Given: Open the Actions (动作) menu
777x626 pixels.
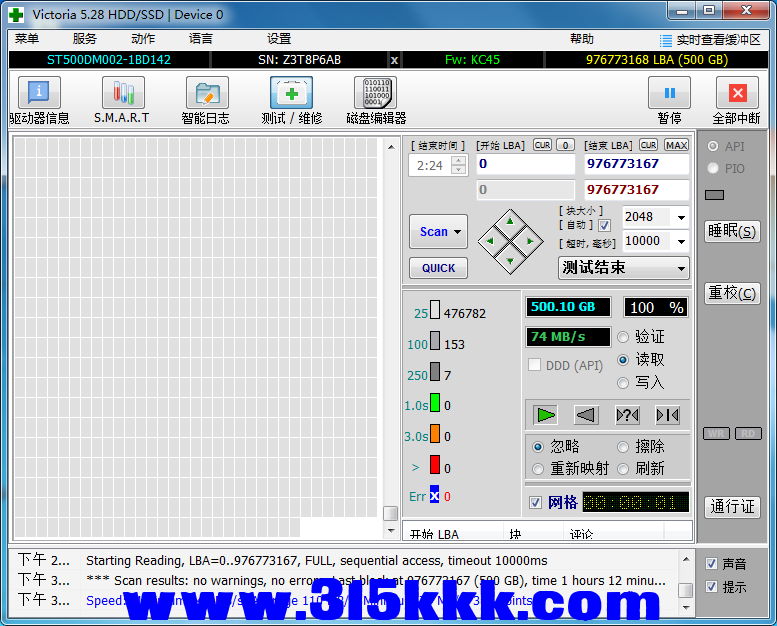Looking at the screenshot, I should [x=143, y=39].
